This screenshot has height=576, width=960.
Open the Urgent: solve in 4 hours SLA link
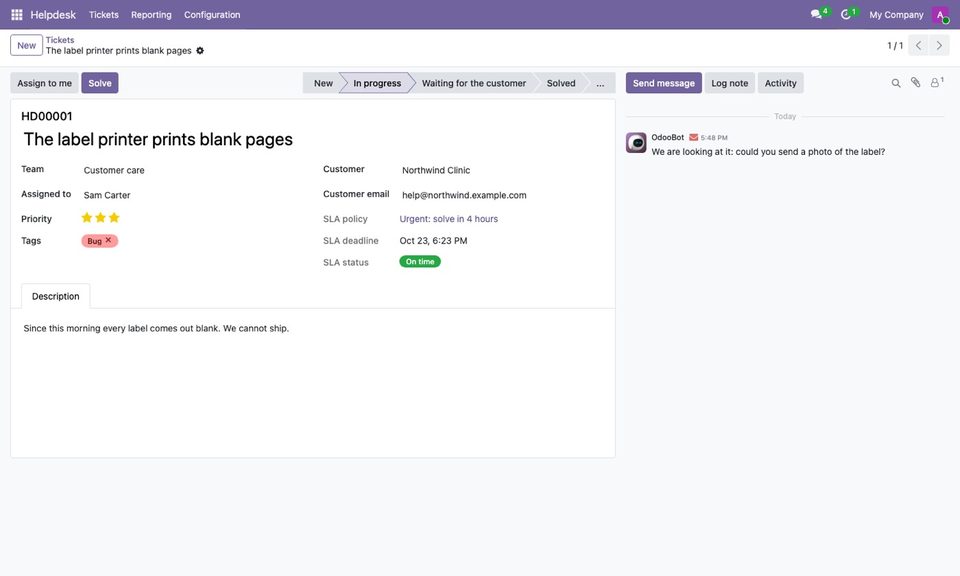coord(449,219)
